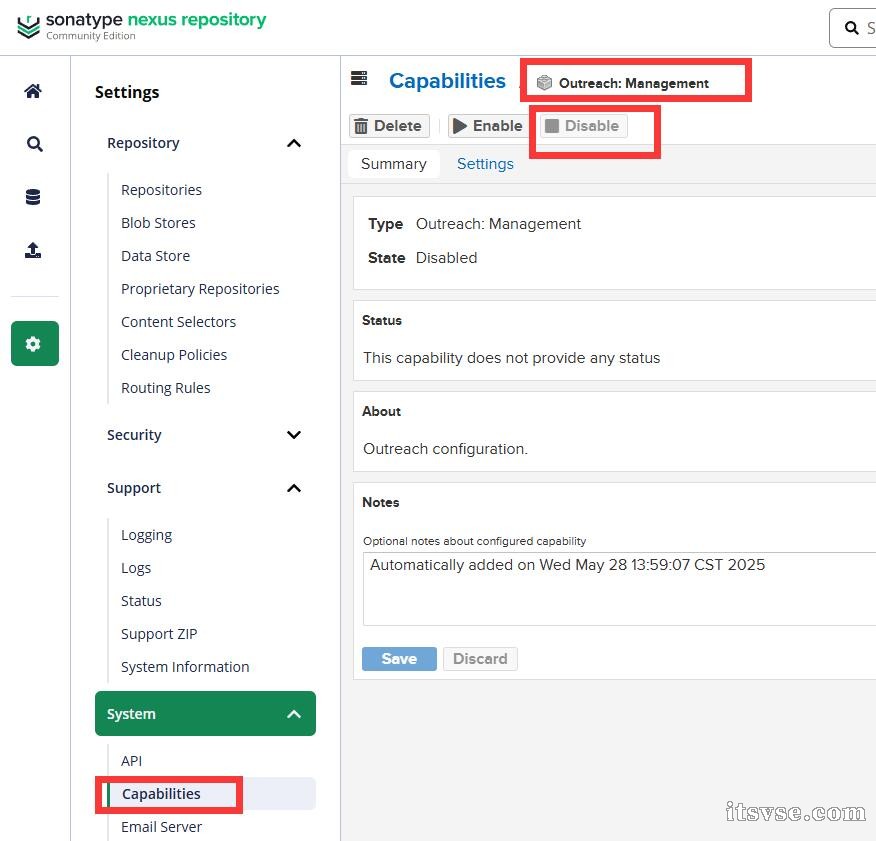Image resolution: width=876 pixels, height=841 pixels.
Task: Collapse the Repository section
Action: tap(294, 143)
